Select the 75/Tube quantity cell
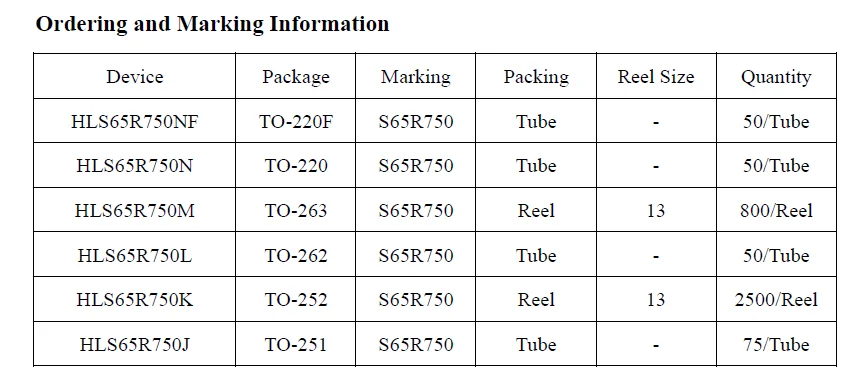This screenshot has width=860, height=376. tap(776, 345)
